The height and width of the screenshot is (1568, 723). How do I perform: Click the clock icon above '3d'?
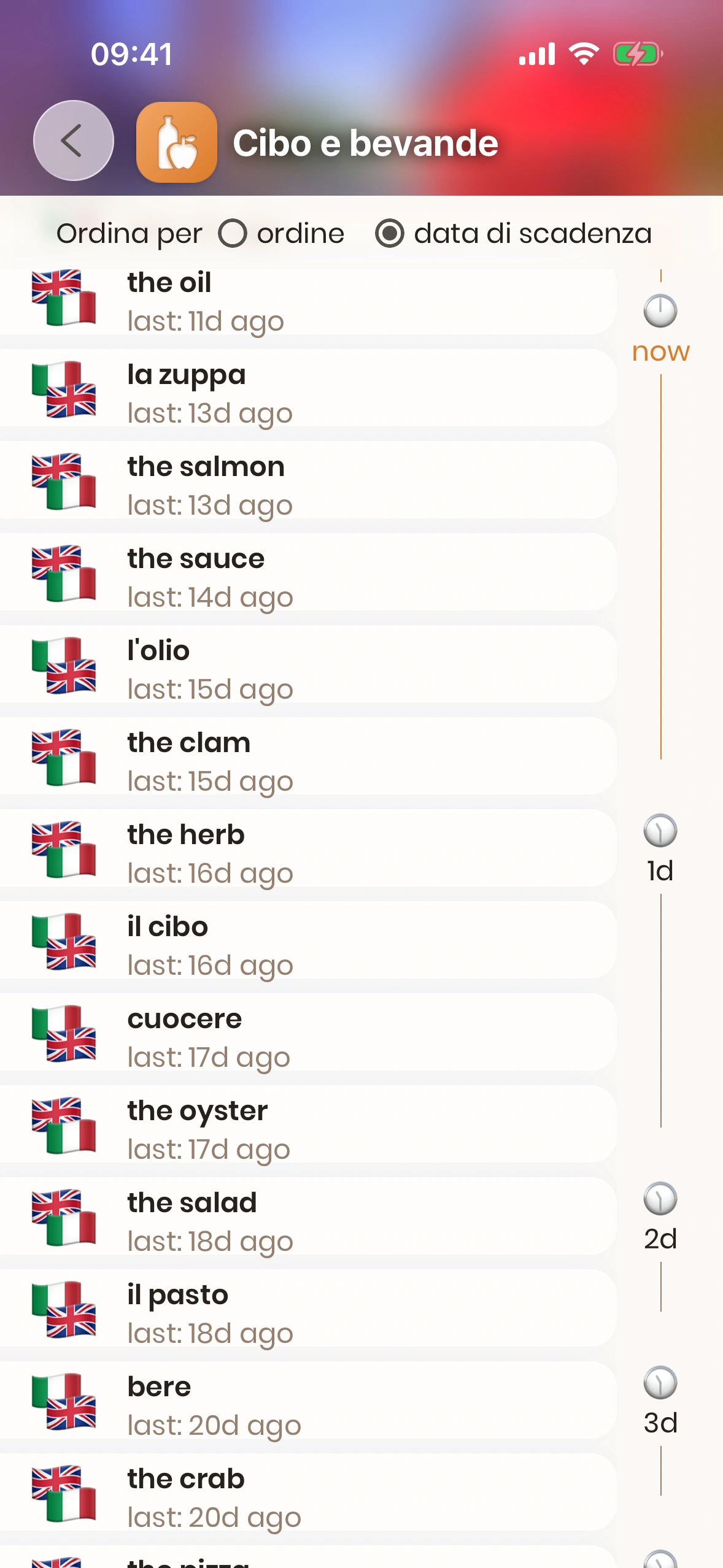tap(660, 1383)
